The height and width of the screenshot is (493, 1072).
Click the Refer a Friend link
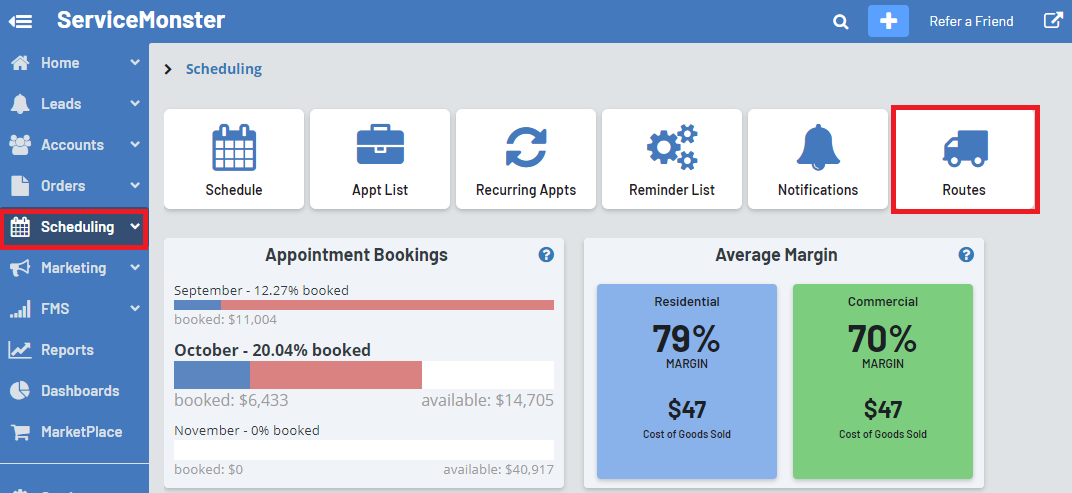(x=971, y=21)
